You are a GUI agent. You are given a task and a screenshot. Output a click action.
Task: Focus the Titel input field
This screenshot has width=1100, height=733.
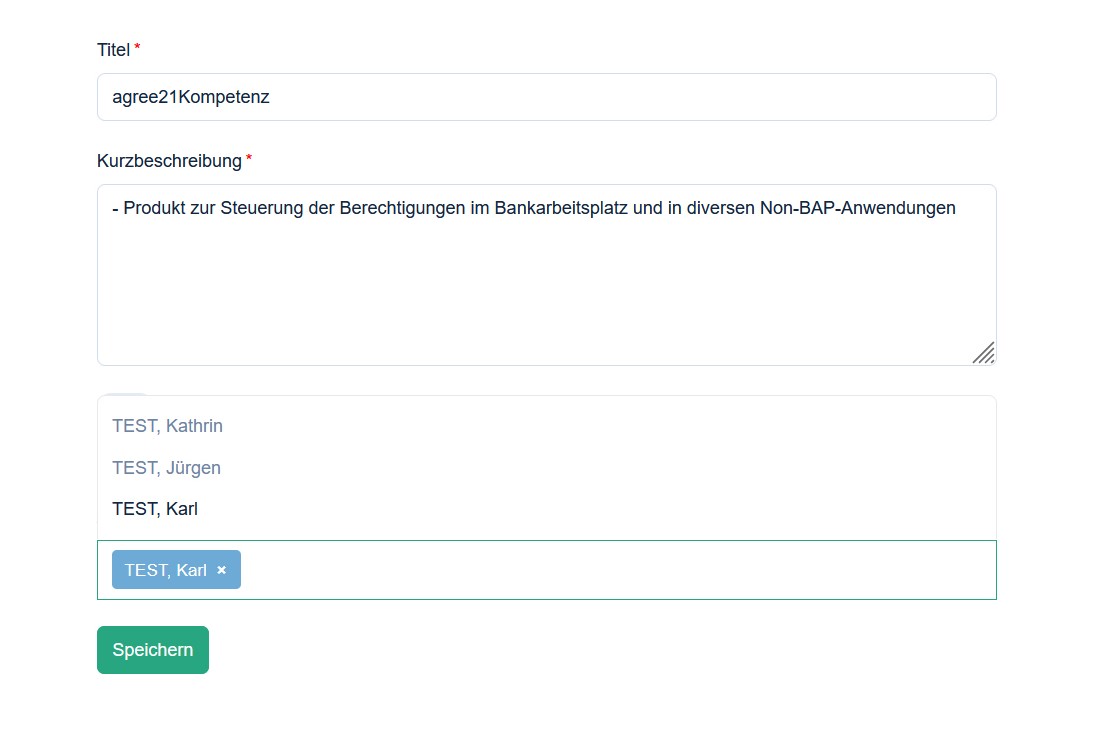(x=546, y=97)
